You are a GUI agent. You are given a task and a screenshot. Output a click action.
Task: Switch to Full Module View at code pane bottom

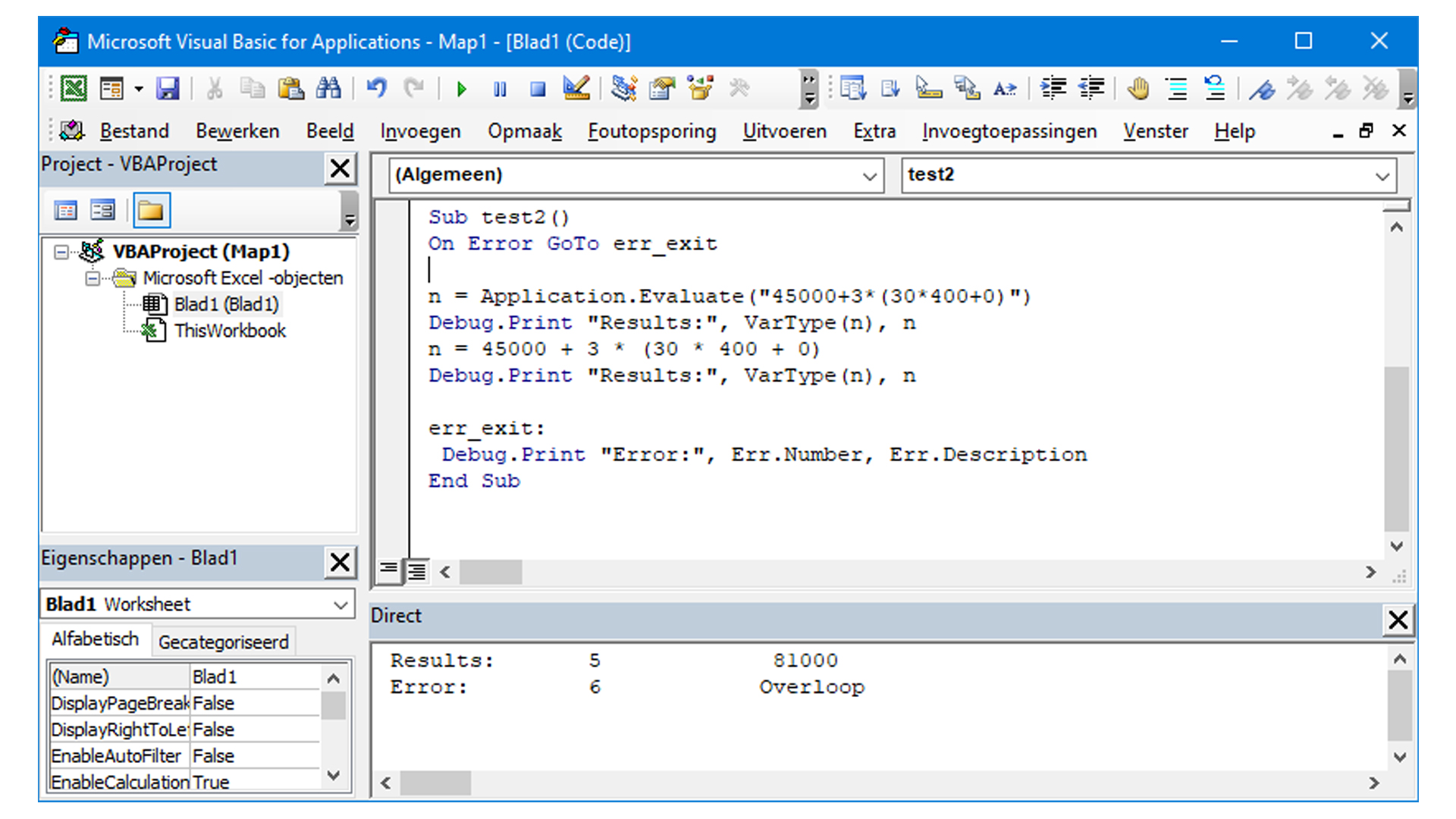pyautogui.click(x=417, y=571)
